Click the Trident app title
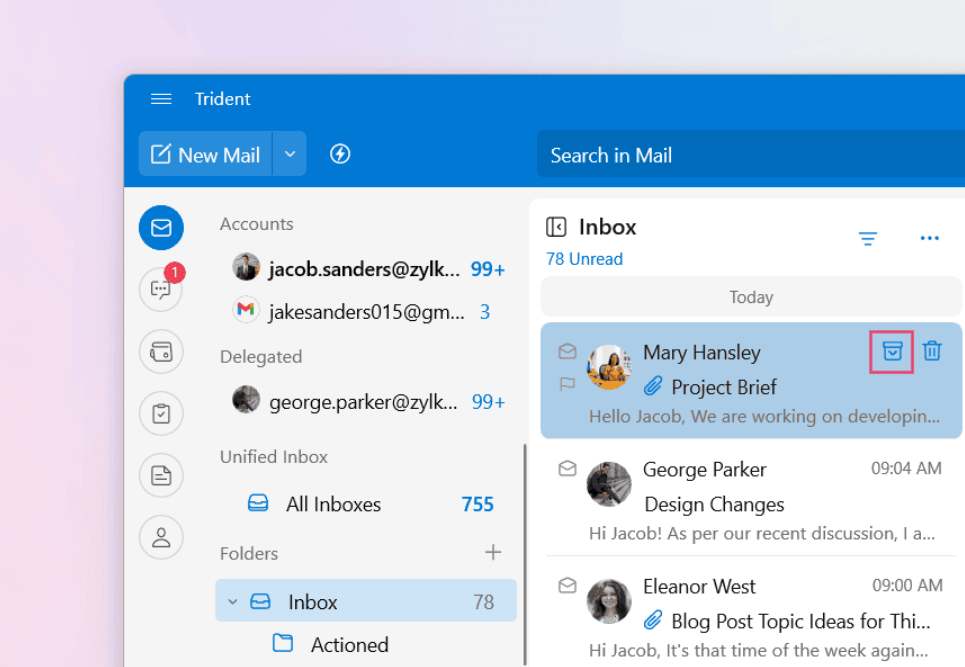965x667 pixels. click(x=223, y=99)
